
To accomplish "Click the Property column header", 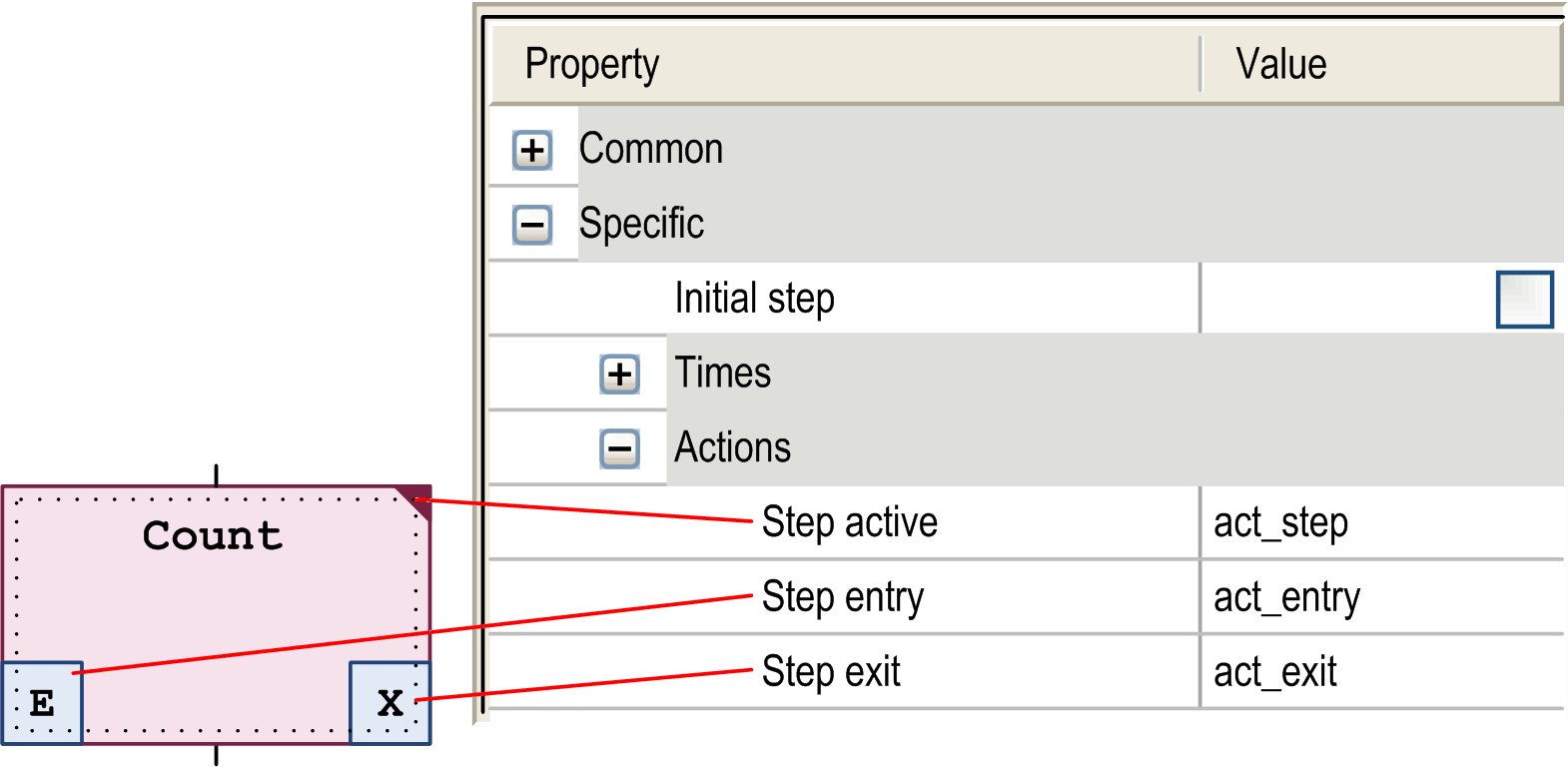I will pos(593,63).
